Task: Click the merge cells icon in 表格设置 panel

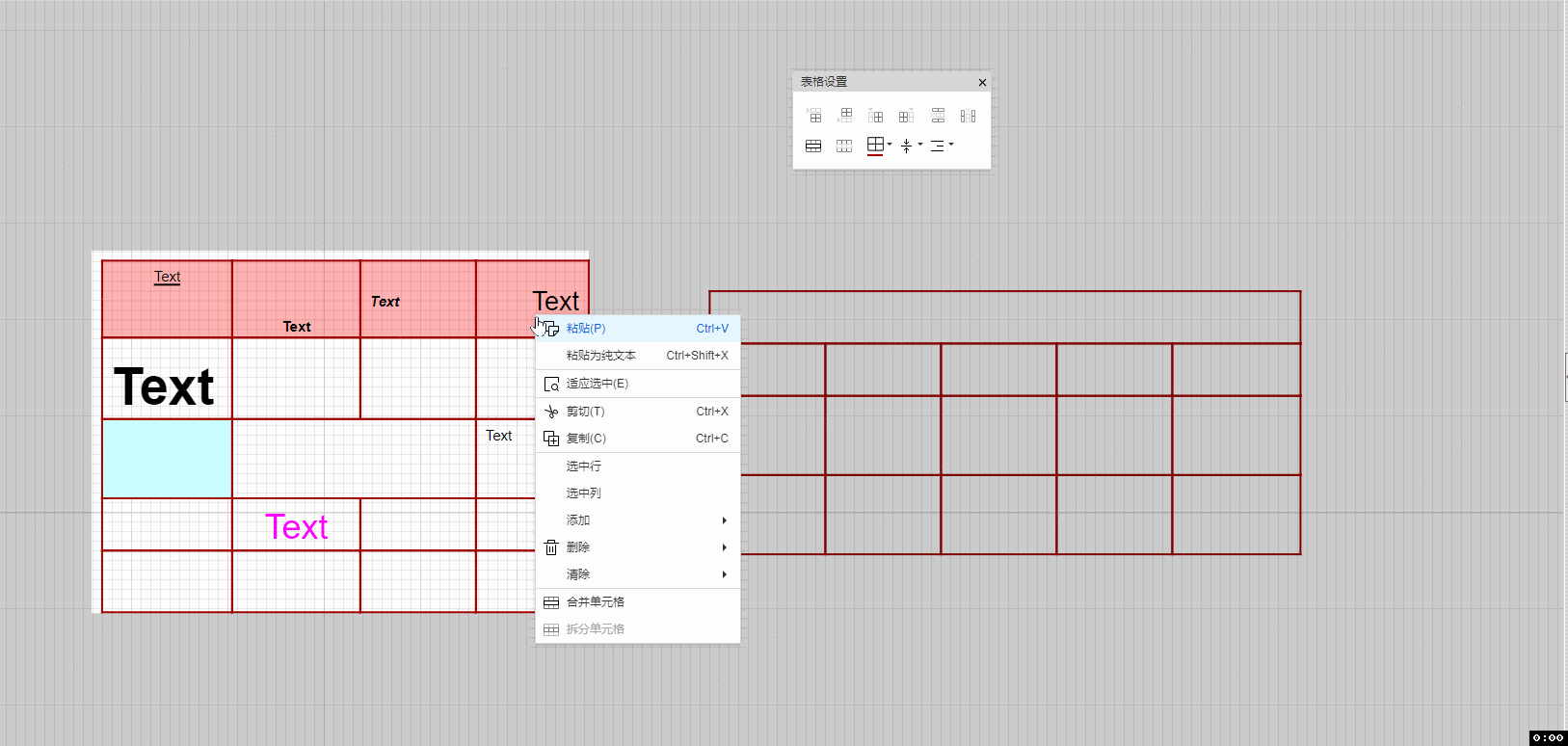Action: [x=813, y=146]
